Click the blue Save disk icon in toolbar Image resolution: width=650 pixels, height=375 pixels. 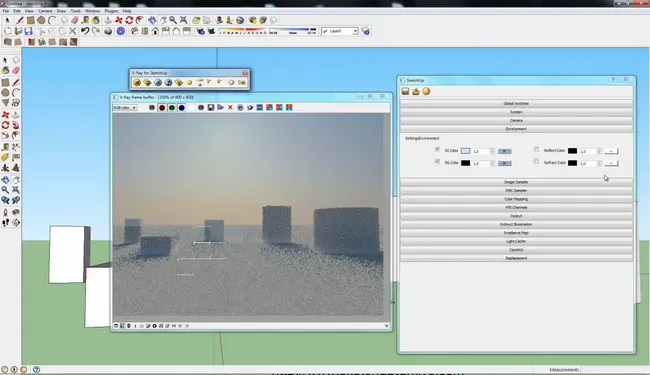pos(29,31)
